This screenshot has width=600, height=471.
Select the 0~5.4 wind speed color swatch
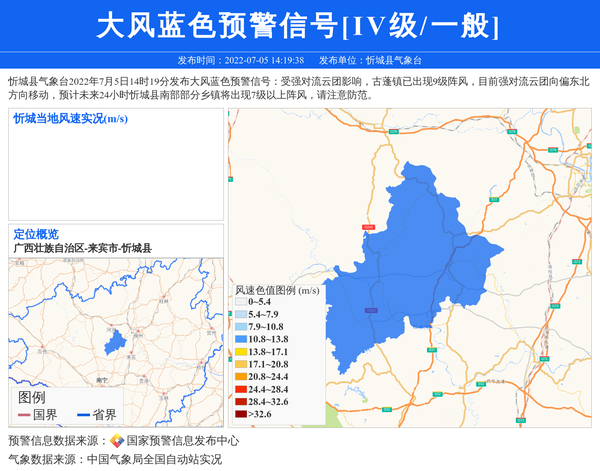tap(240, 301)
